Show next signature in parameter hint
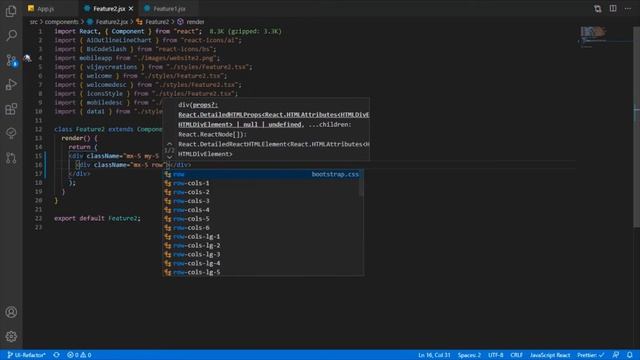 coord(169,157)
